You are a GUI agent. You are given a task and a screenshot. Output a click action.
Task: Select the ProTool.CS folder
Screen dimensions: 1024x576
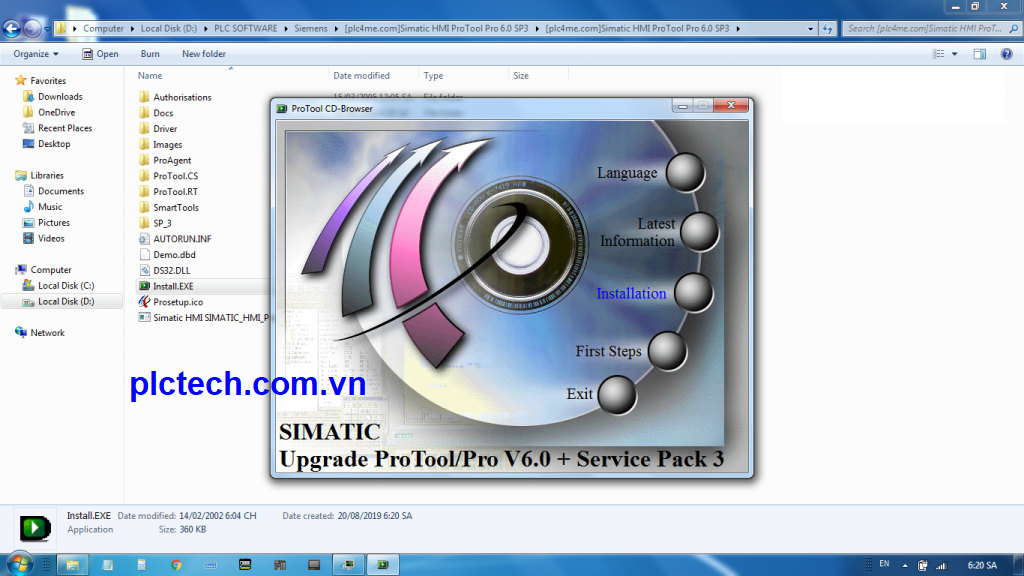(x=168, y=176)
